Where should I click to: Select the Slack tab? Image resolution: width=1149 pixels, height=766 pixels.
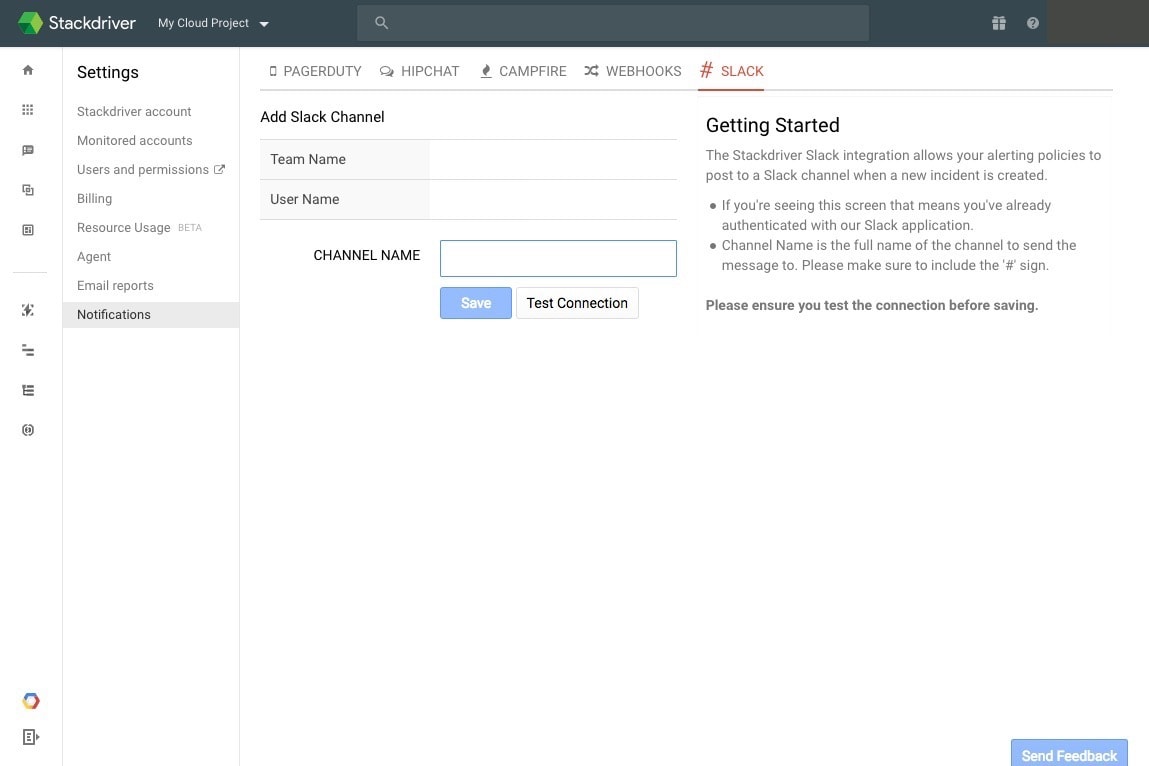731,71
